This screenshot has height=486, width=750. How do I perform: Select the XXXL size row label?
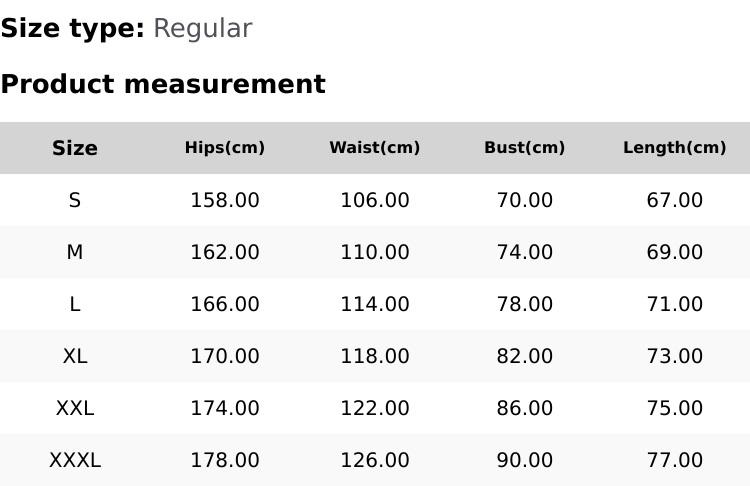click(x=75, y=460)
